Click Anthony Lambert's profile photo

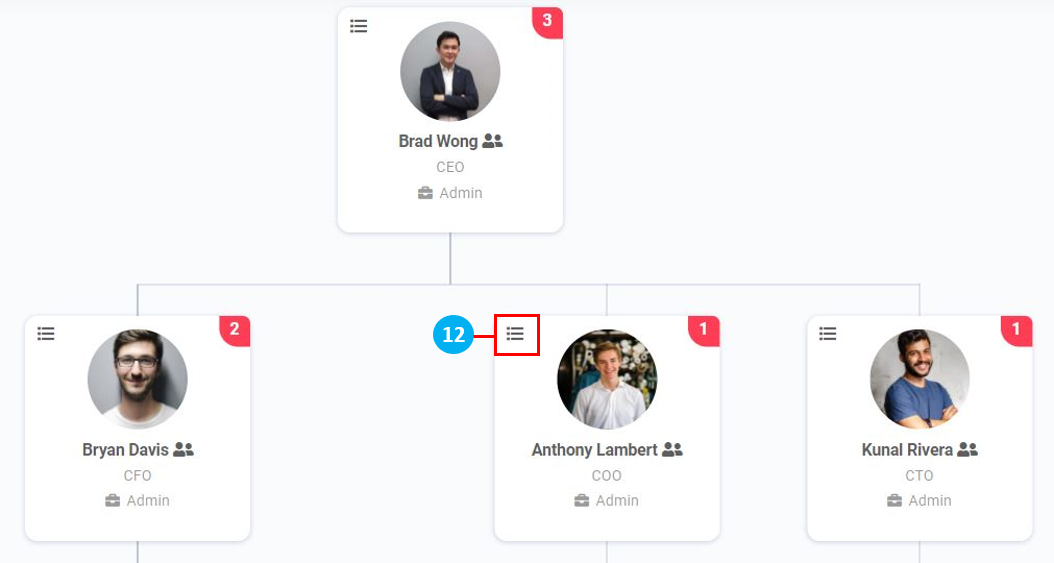[x=607, y=379]
